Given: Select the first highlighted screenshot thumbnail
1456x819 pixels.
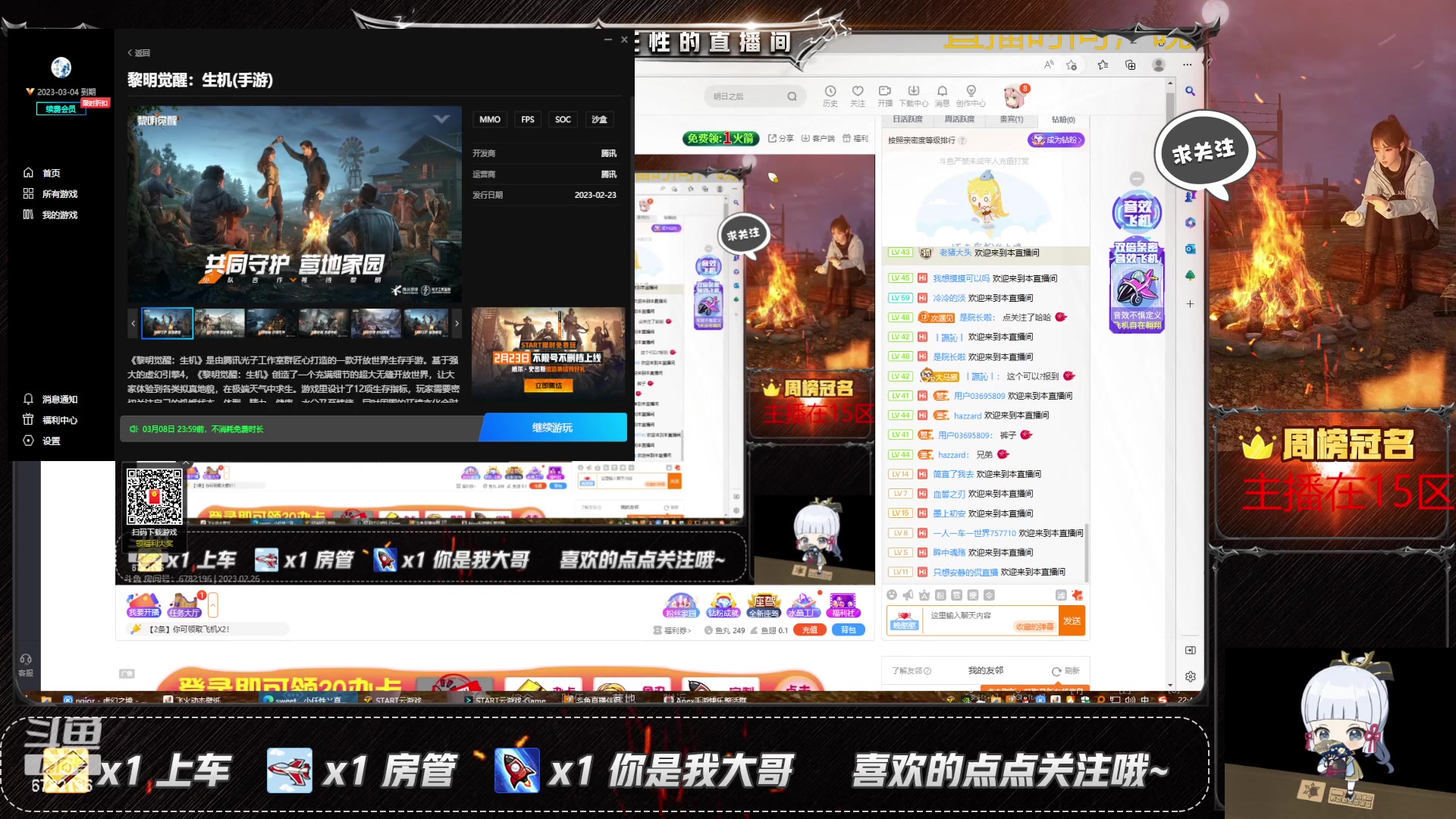Looking at the screenshot, I should [168, 323].
